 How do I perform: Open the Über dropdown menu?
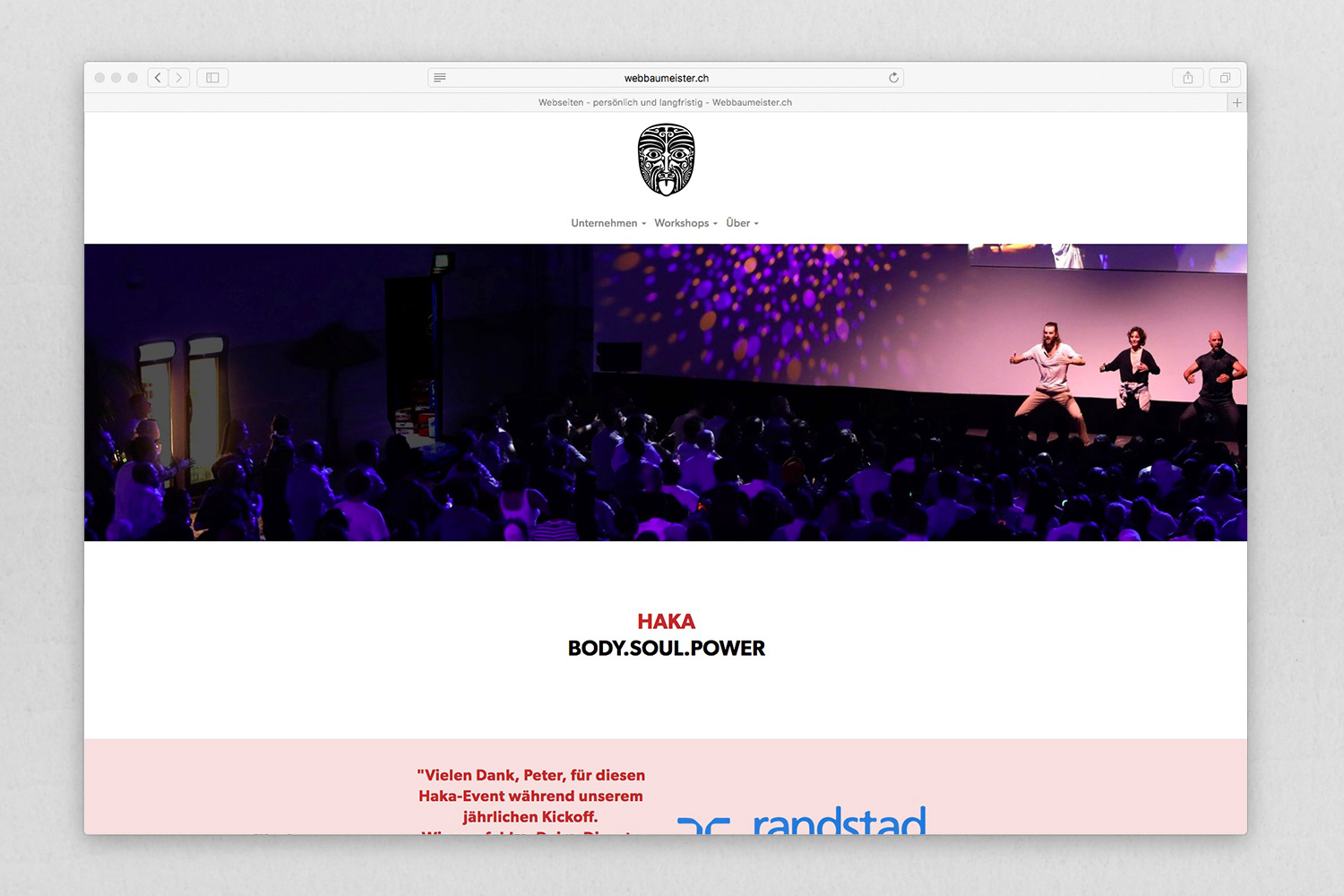click(x=742, y=223)
